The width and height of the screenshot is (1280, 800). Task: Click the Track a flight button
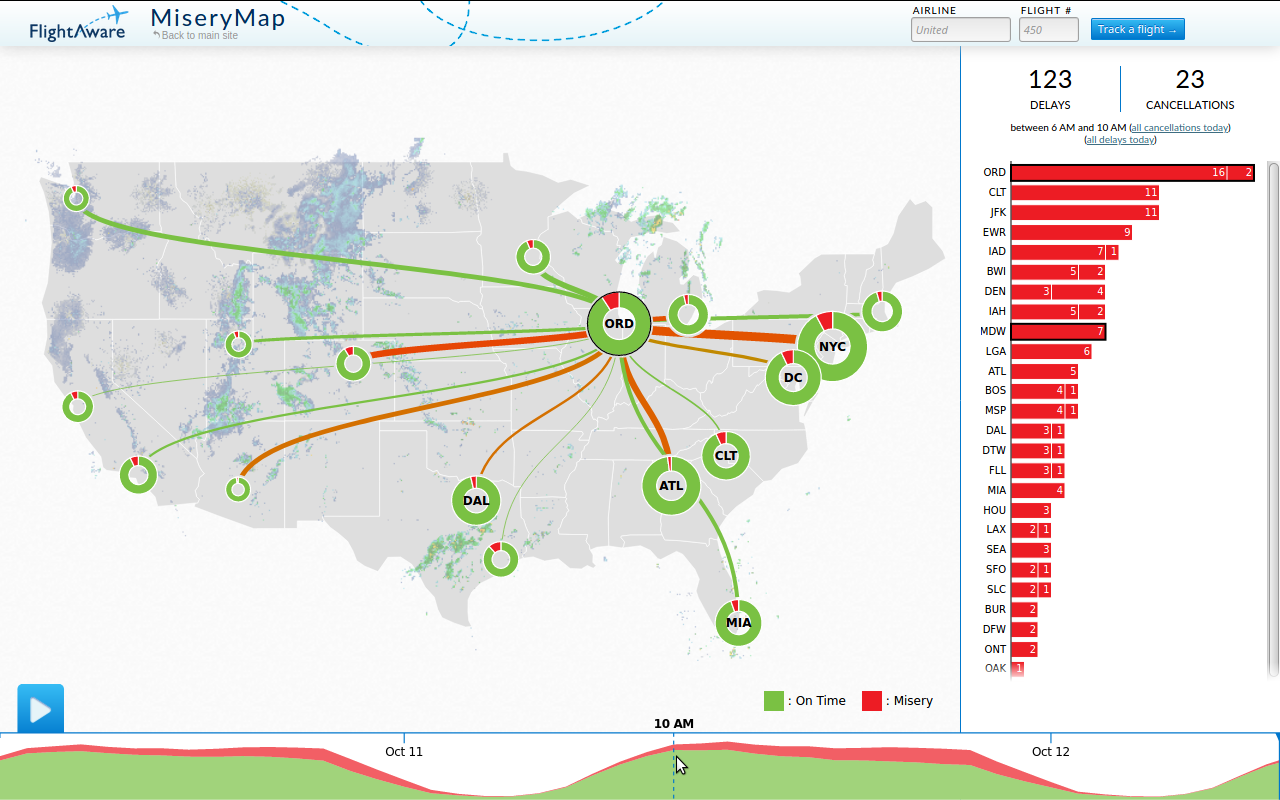[1137, 29]
